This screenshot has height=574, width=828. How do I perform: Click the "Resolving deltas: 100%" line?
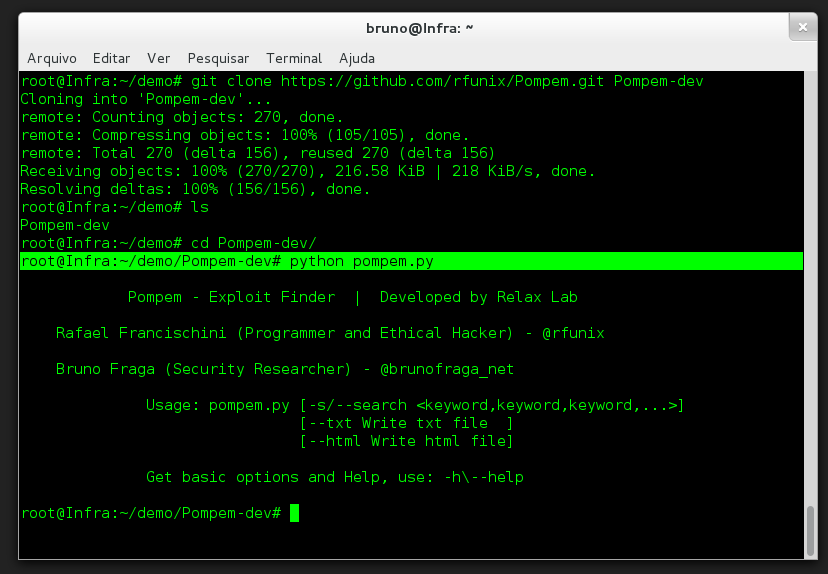[x=195, y=189]
